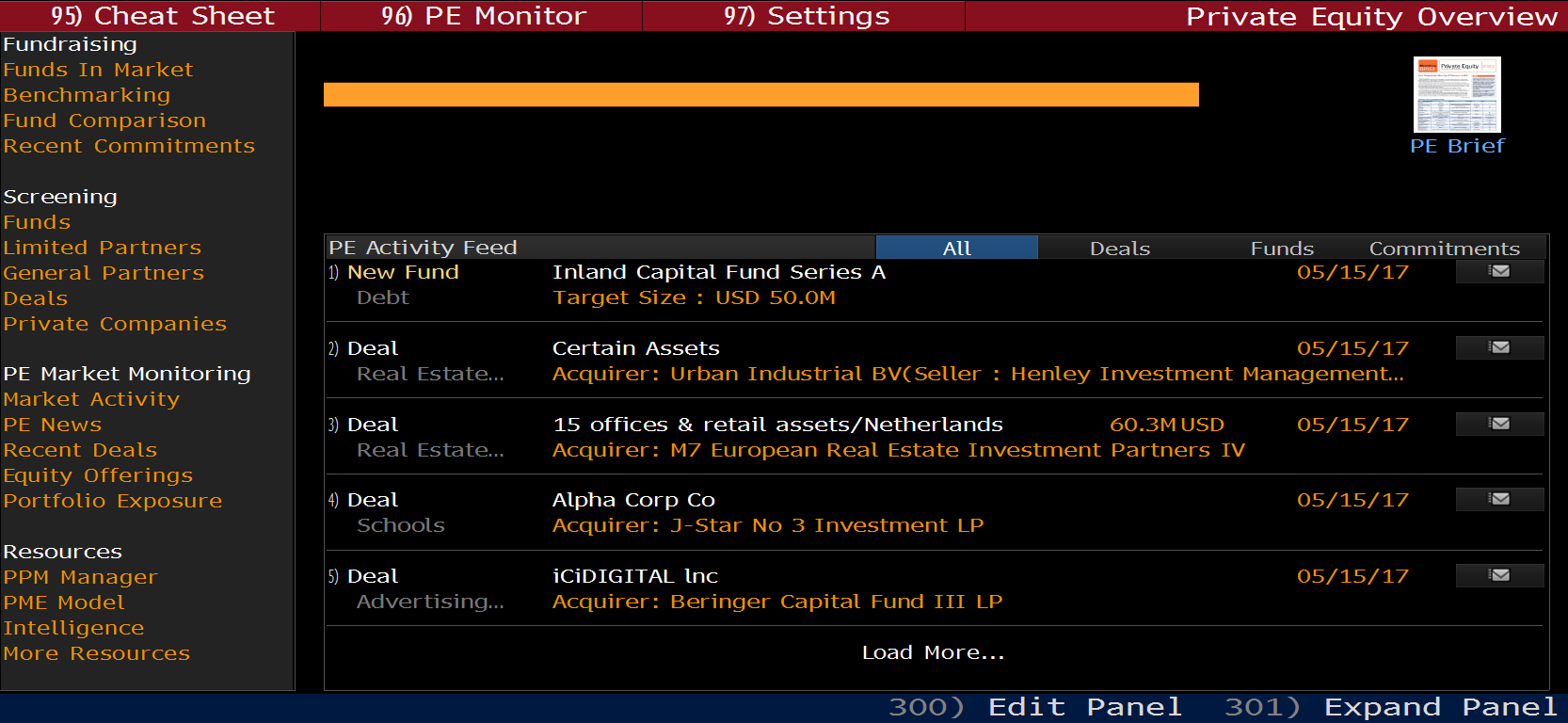The width and height of the screenshot is (1568, 723).
Task: Open the Cheat Sheet menu item
Action: click(161, 16)
